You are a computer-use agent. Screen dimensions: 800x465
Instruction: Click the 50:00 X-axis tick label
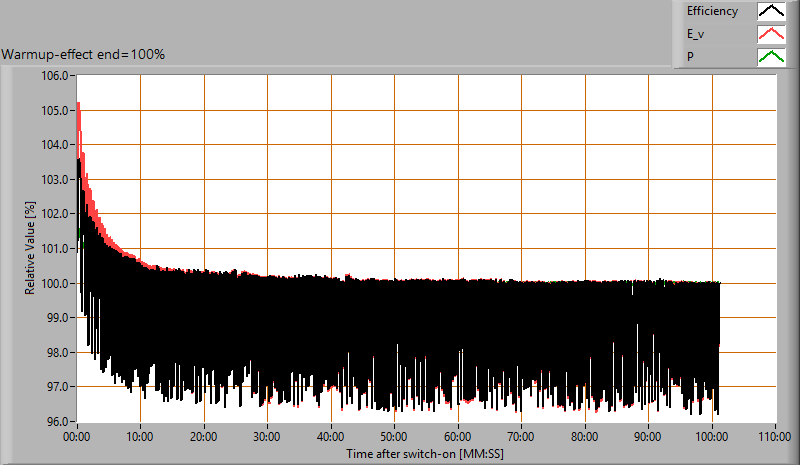pos(394,436)
